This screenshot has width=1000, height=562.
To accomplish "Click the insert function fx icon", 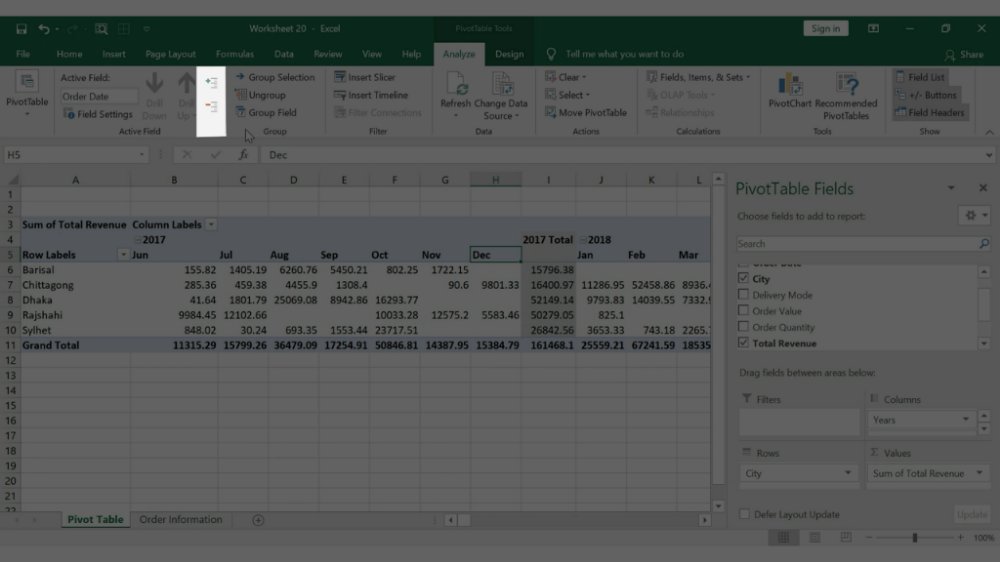I will pos(243,154).
